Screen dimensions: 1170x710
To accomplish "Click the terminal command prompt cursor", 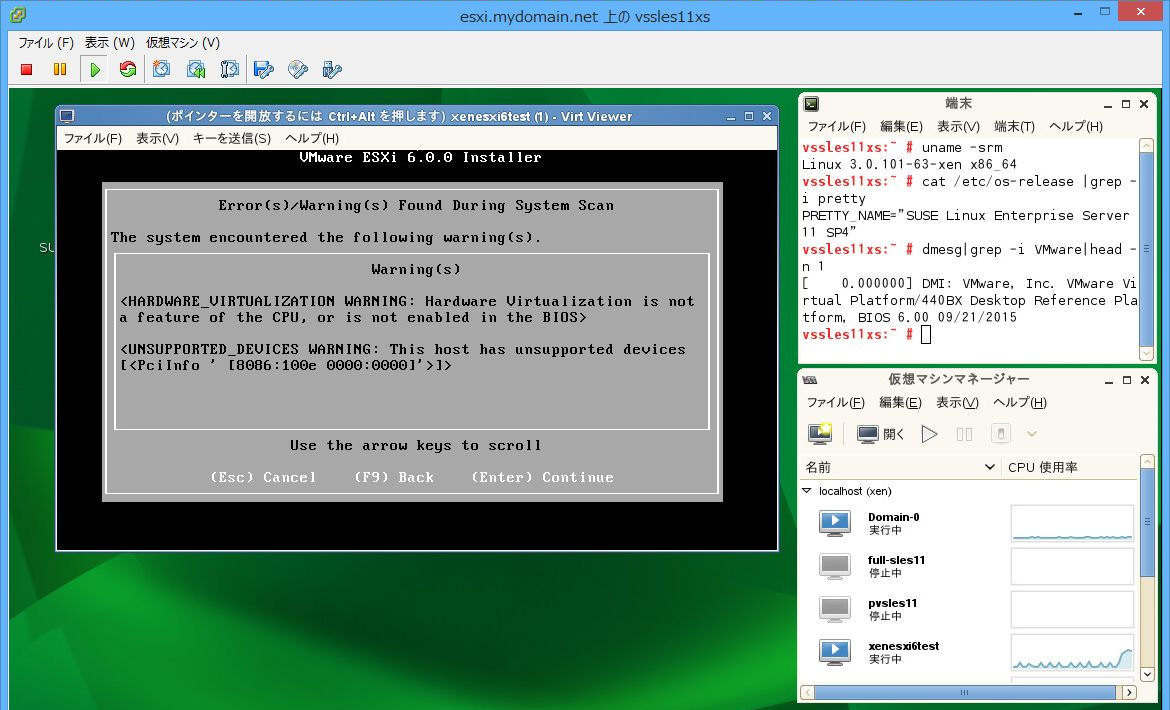I will (926, 334).
